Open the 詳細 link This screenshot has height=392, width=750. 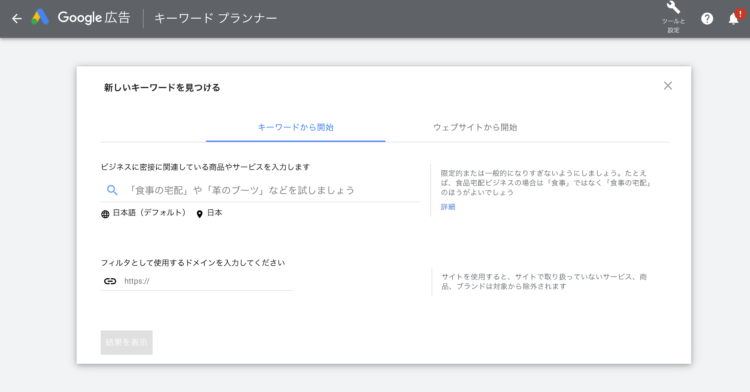coord(448,207)
